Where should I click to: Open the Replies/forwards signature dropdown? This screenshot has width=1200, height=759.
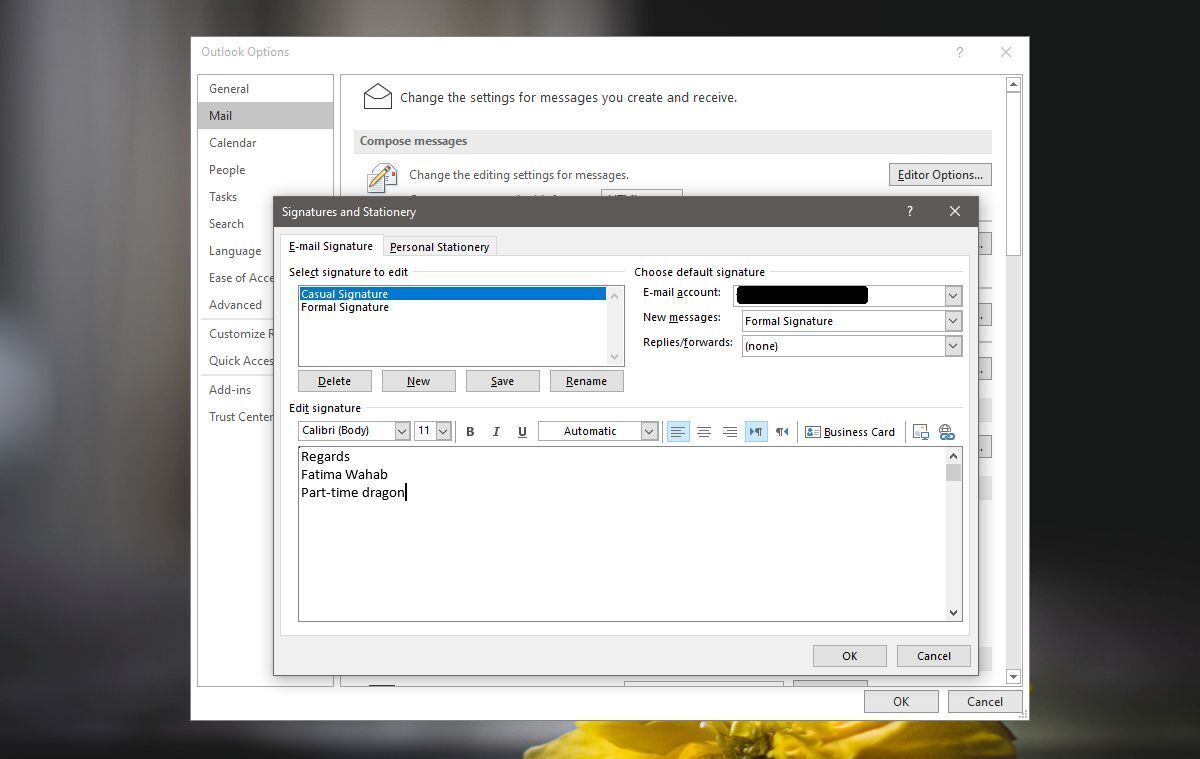click(x=952, y=345)
